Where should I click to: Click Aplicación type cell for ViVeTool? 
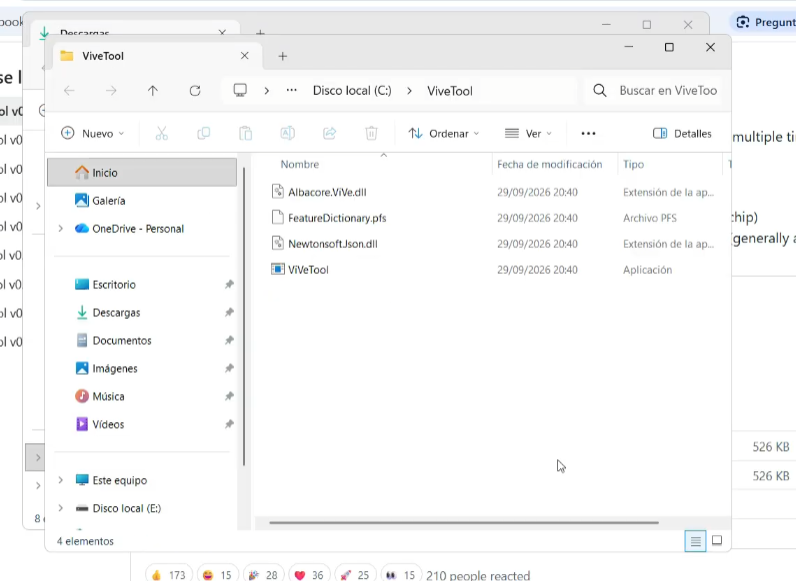pos(648,270)
